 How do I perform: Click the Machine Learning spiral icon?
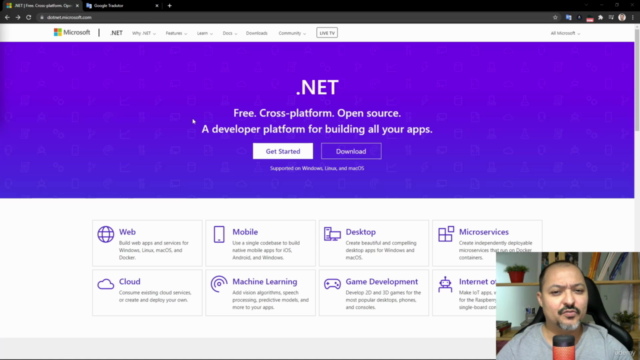(x=219, y=284)
